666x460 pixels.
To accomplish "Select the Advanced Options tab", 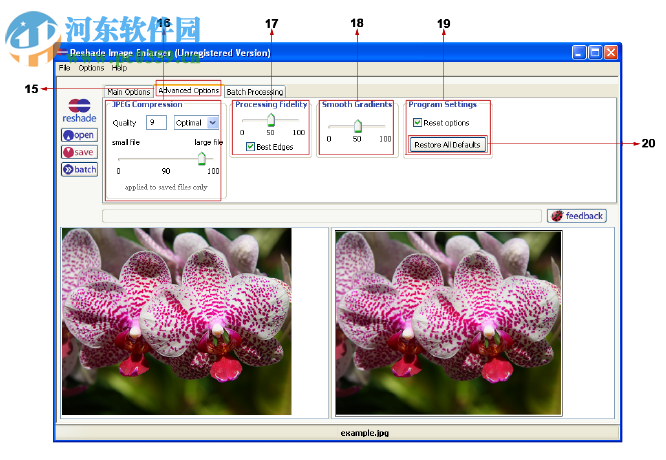I will pyautogui.click(x=189, y=90).
